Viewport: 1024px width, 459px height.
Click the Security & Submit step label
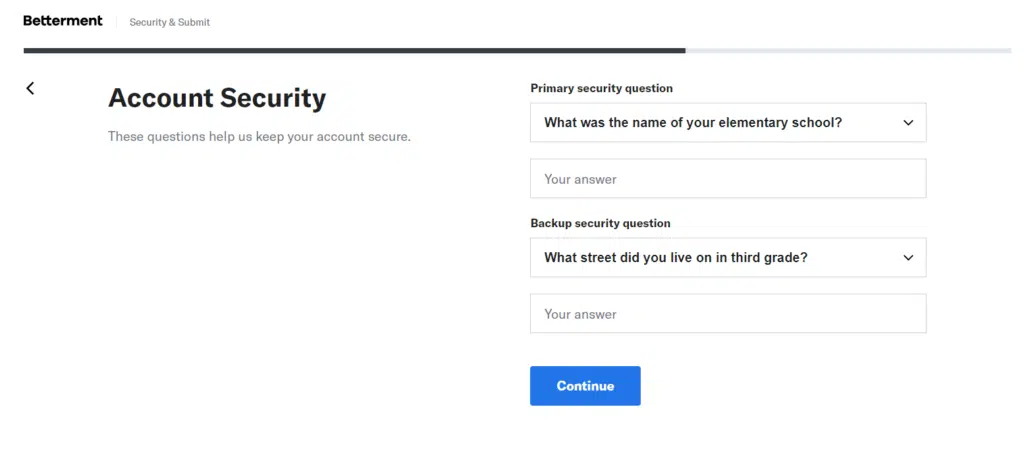pos(169,22)
